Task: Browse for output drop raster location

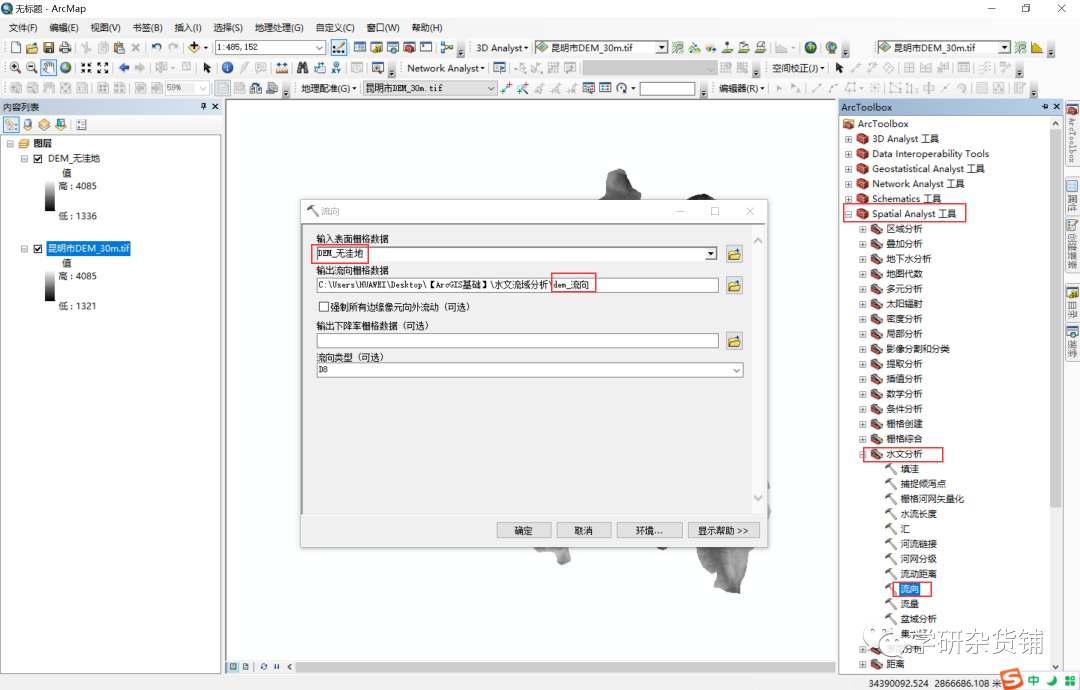Action: point(734,341)
